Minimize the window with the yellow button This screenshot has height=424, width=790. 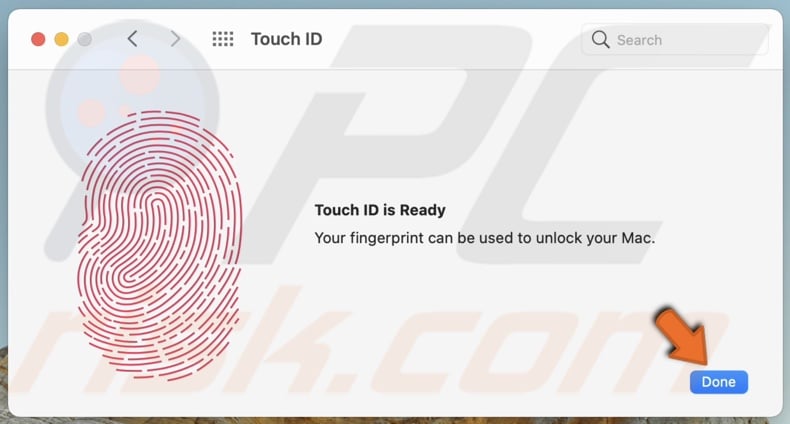pyautogui.click(x=61, y=39)
